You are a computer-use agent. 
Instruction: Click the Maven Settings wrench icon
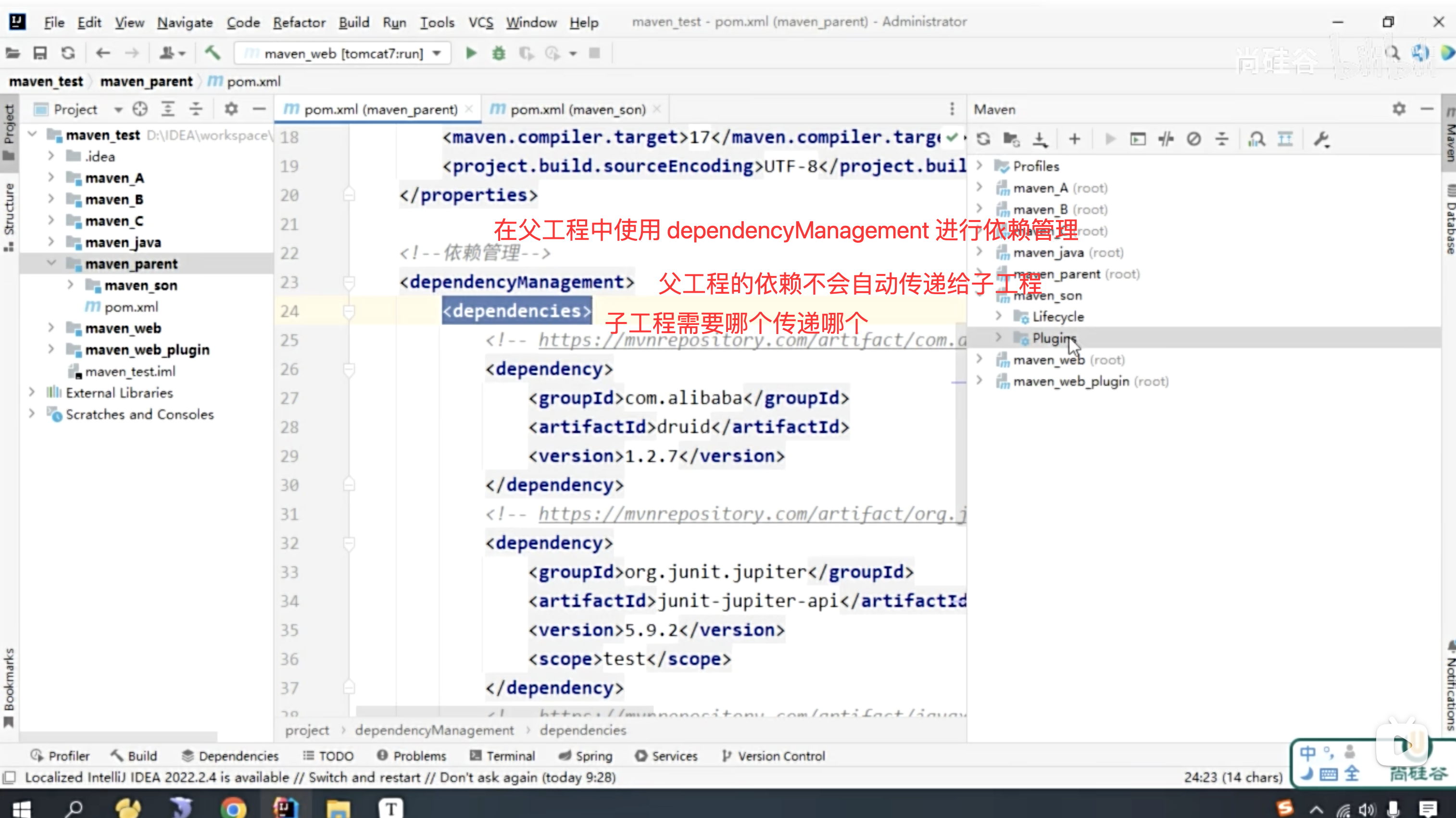click(x=1321, y=139)
